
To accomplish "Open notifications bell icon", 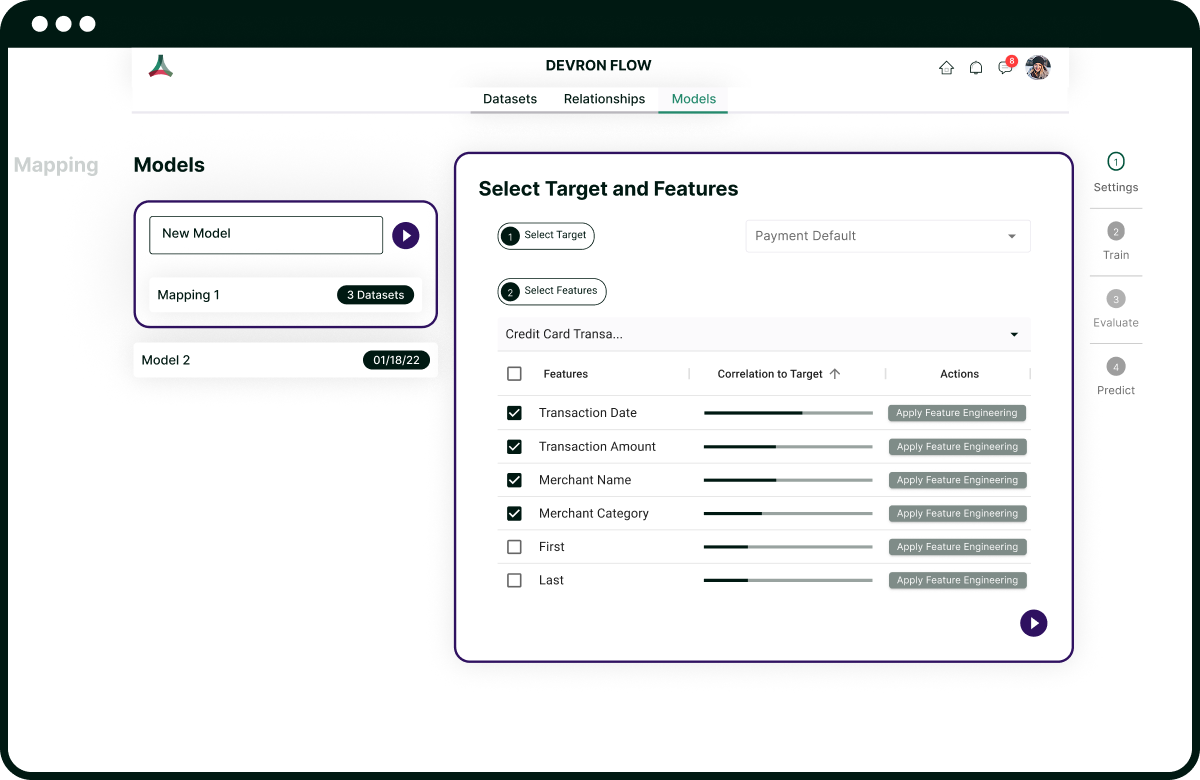I will (x=976, y=68).
